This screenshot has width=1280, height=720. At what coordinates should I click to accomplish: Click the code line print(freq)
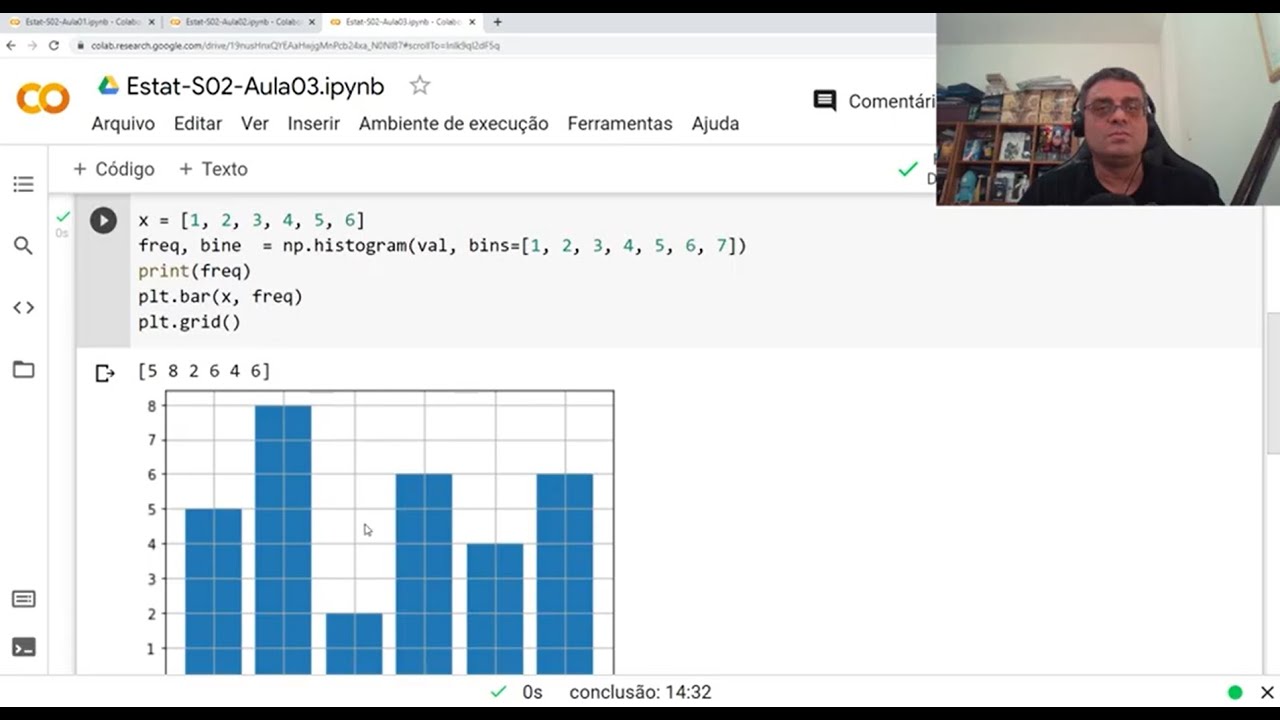tap(194, 270)
